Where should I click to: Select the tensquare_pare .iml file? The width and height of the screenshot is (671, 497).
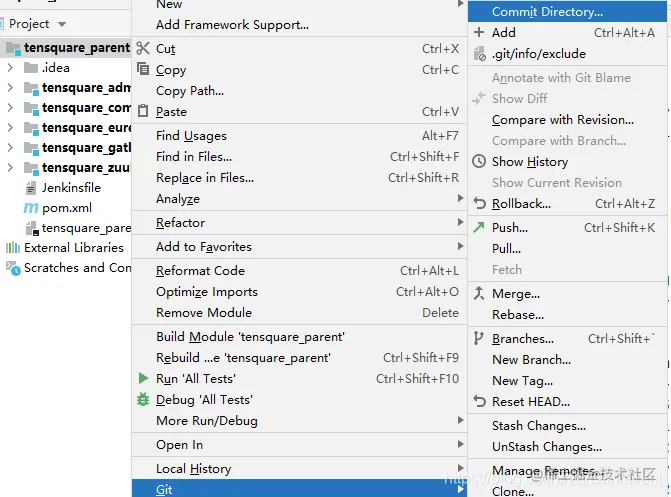pos(86,228)
